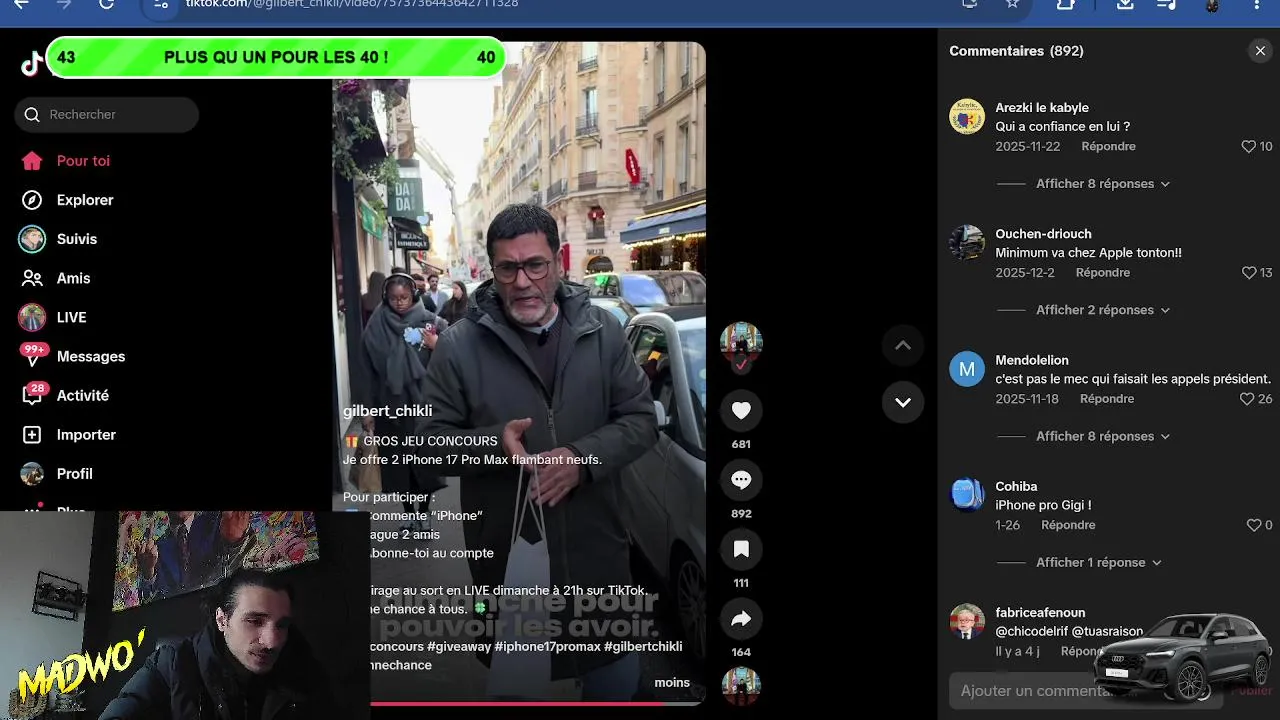Screen dimensions: 1280x720
Task: Open the Profil page
Action: (x=74, y=473)
